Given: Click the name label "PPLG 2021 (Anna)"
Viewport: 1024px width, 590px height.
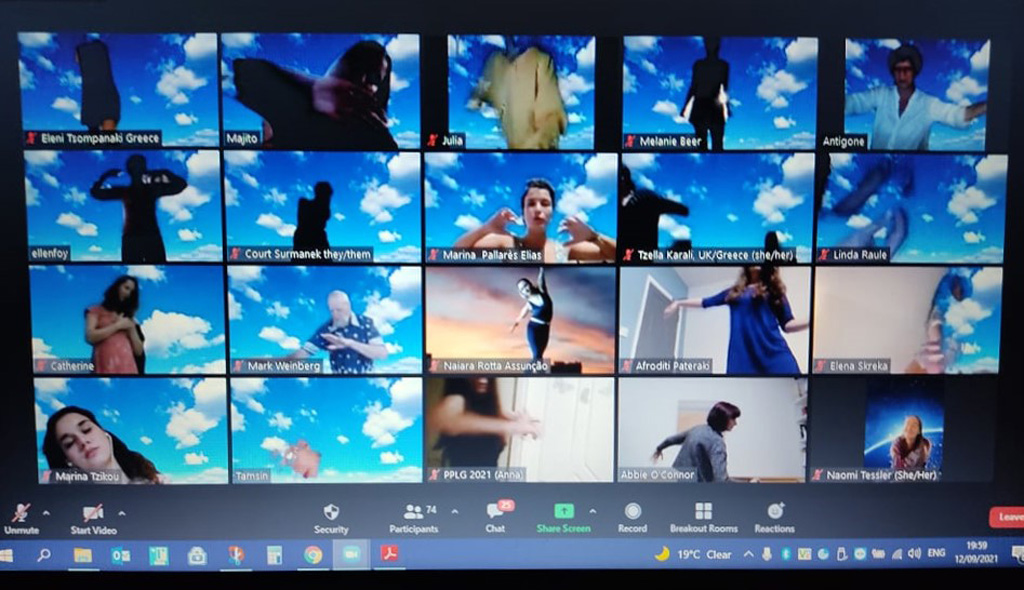Looking at the screenshot, I should [483, 475].
